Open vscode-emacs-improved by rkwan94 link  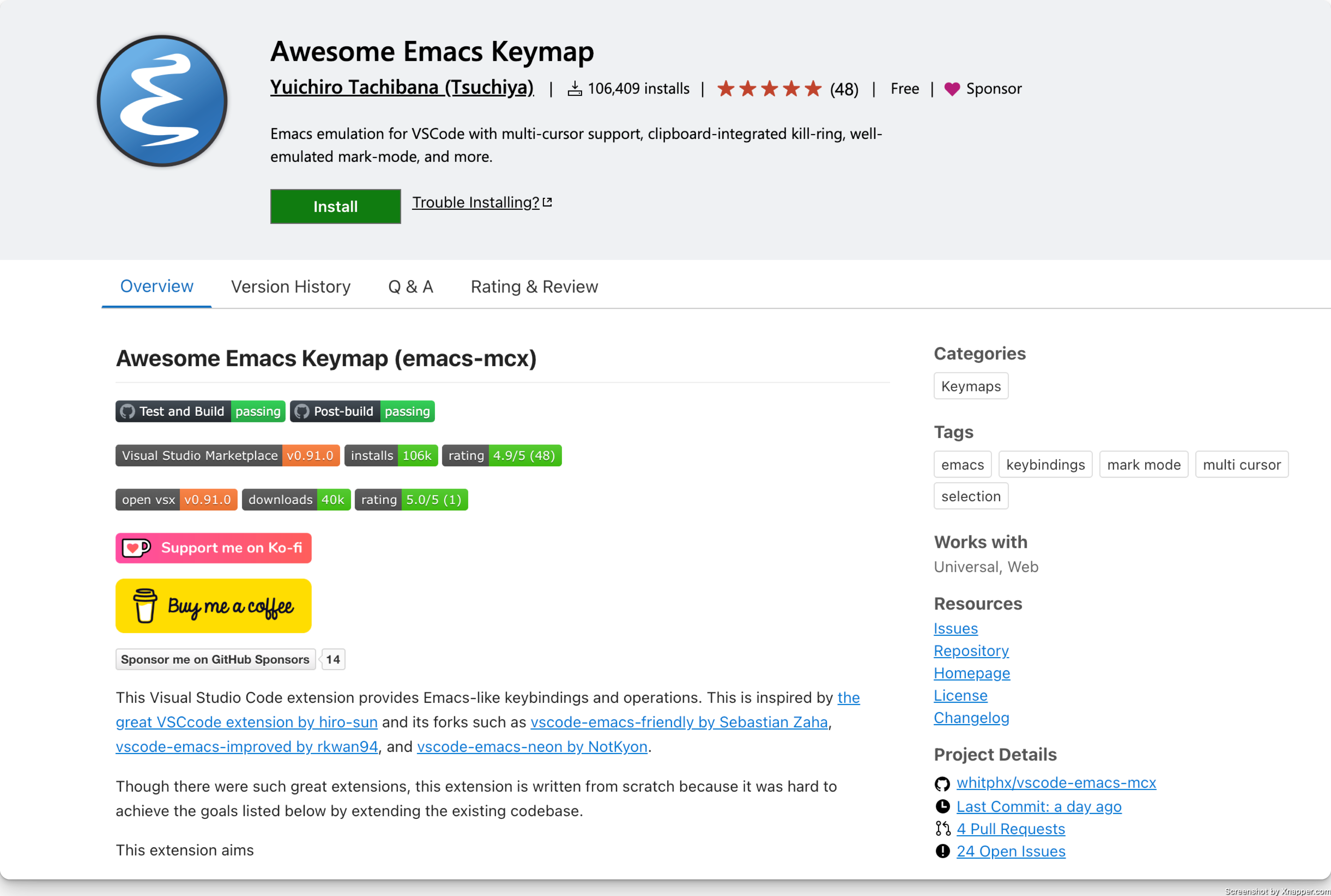click(x=247, y=747)
